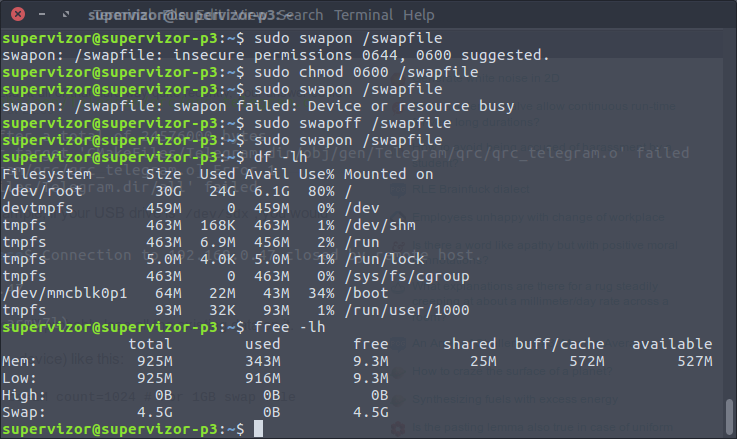Click the 'buff/cache' column header
Viewport: 737px width, 439px height.
tap(560, 344)
